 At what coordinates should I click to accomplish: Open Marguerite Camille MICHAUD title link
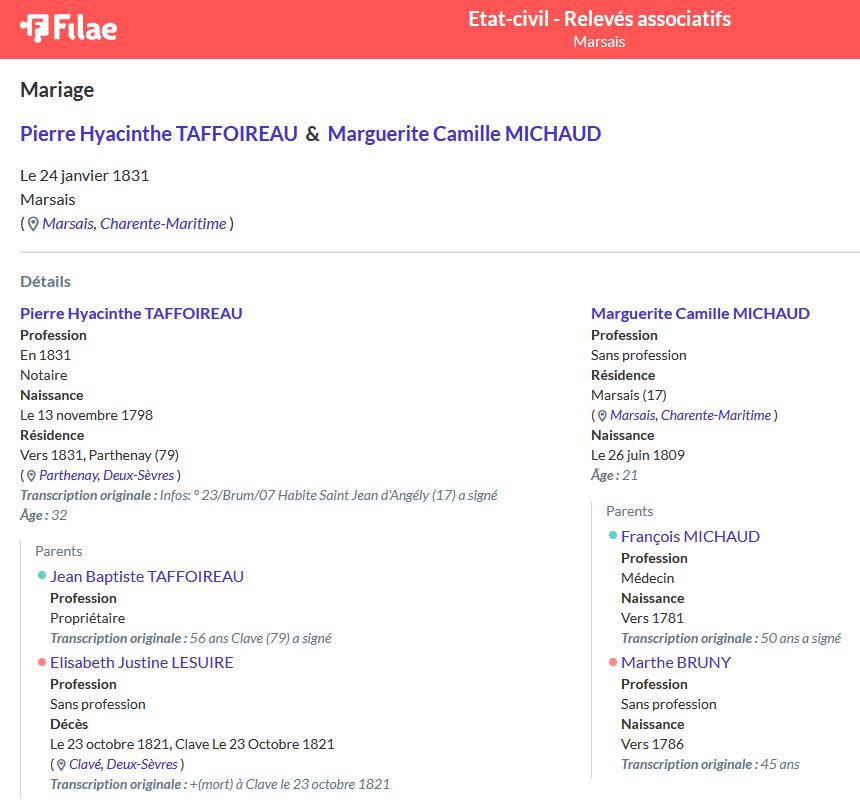coord(464,134)
